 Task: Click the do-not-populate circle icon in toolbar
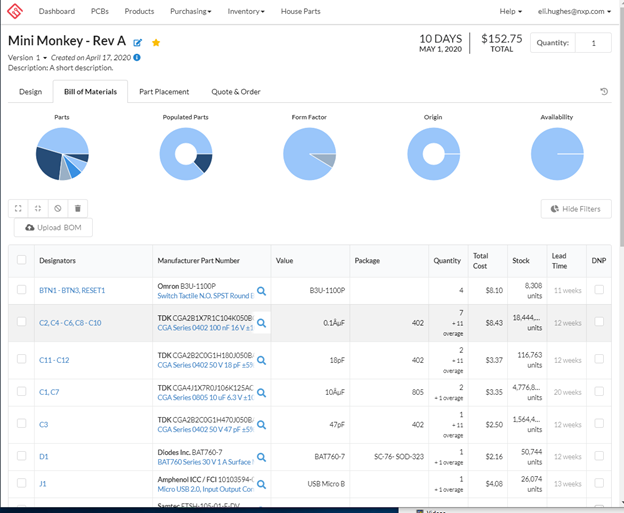click(x=58, y=208)
